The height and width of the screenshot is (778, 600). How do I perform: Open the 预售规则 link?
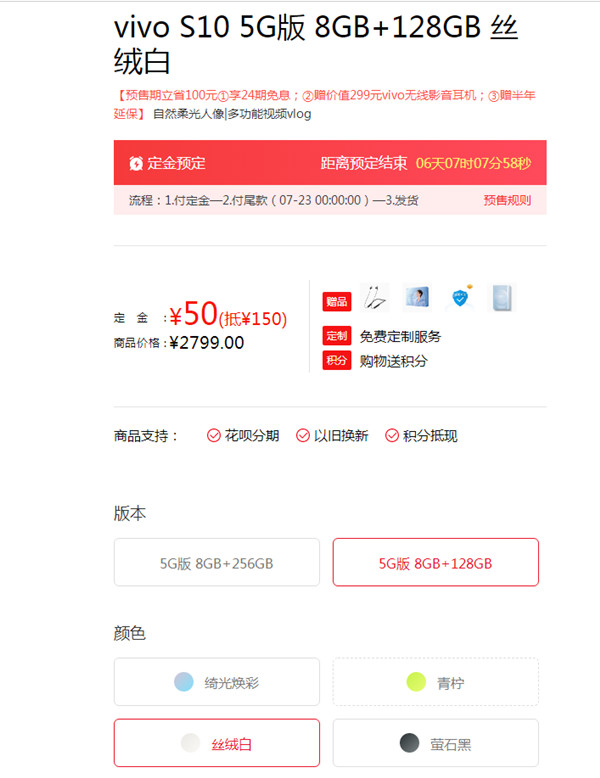click(507, 200)
